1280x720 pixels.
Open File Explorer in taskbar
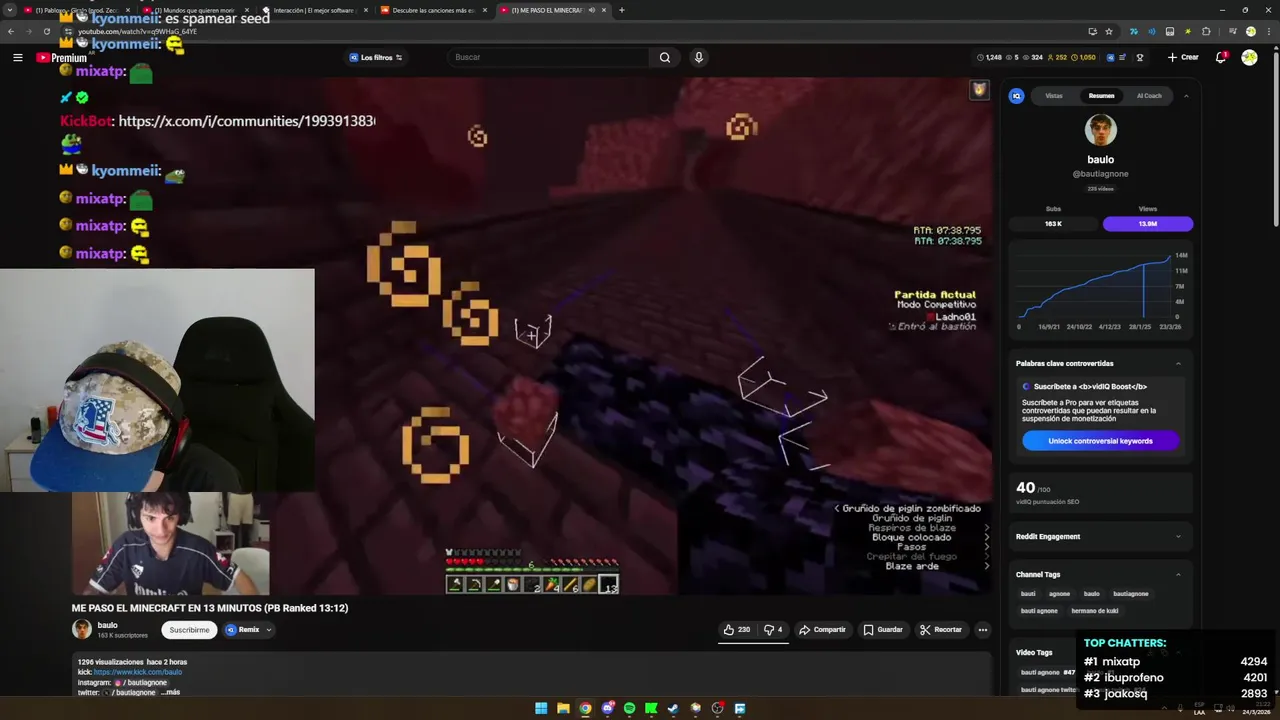563,708
